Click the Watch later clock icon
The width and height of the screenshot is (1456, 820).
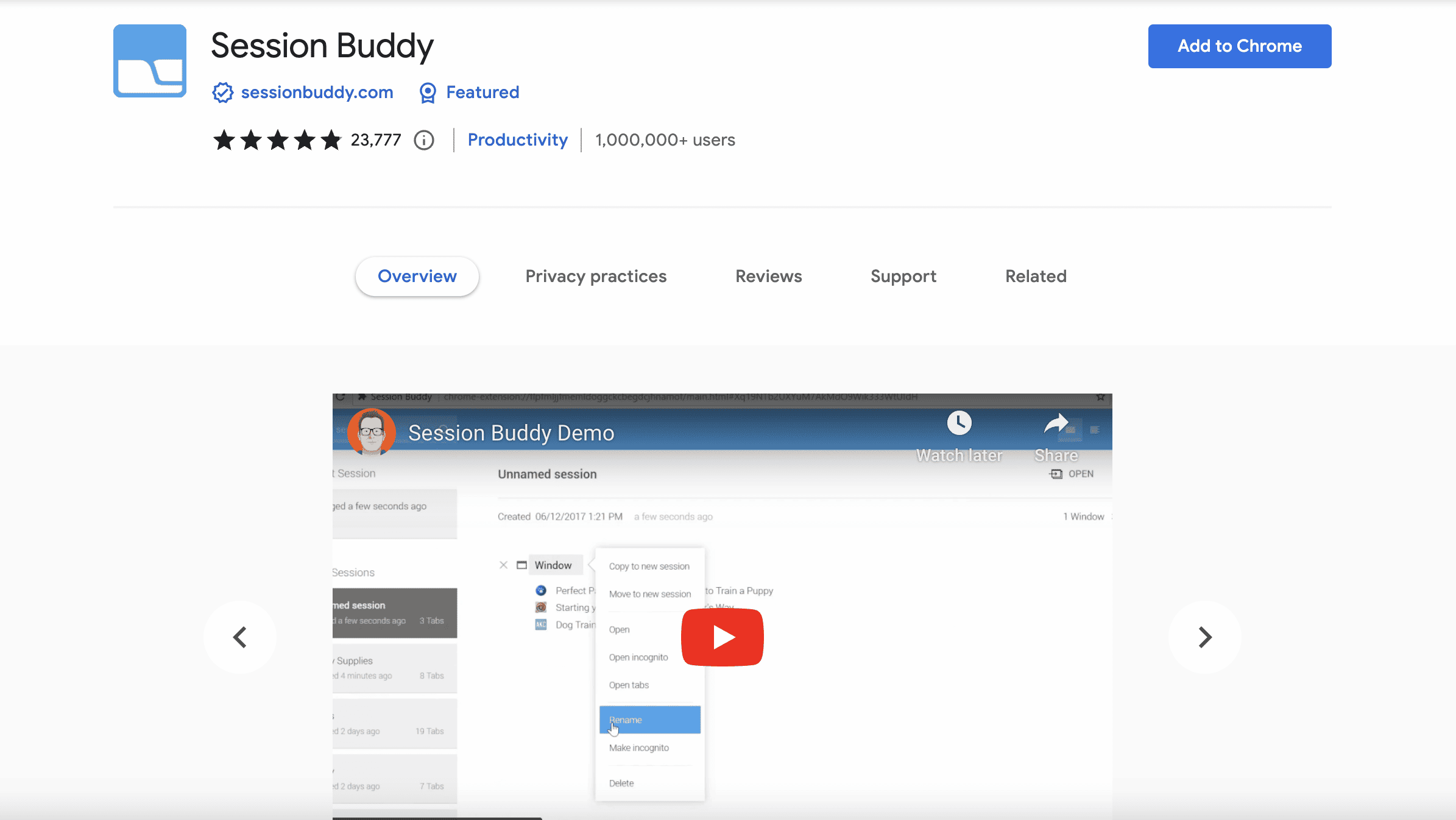pos(959,423)
